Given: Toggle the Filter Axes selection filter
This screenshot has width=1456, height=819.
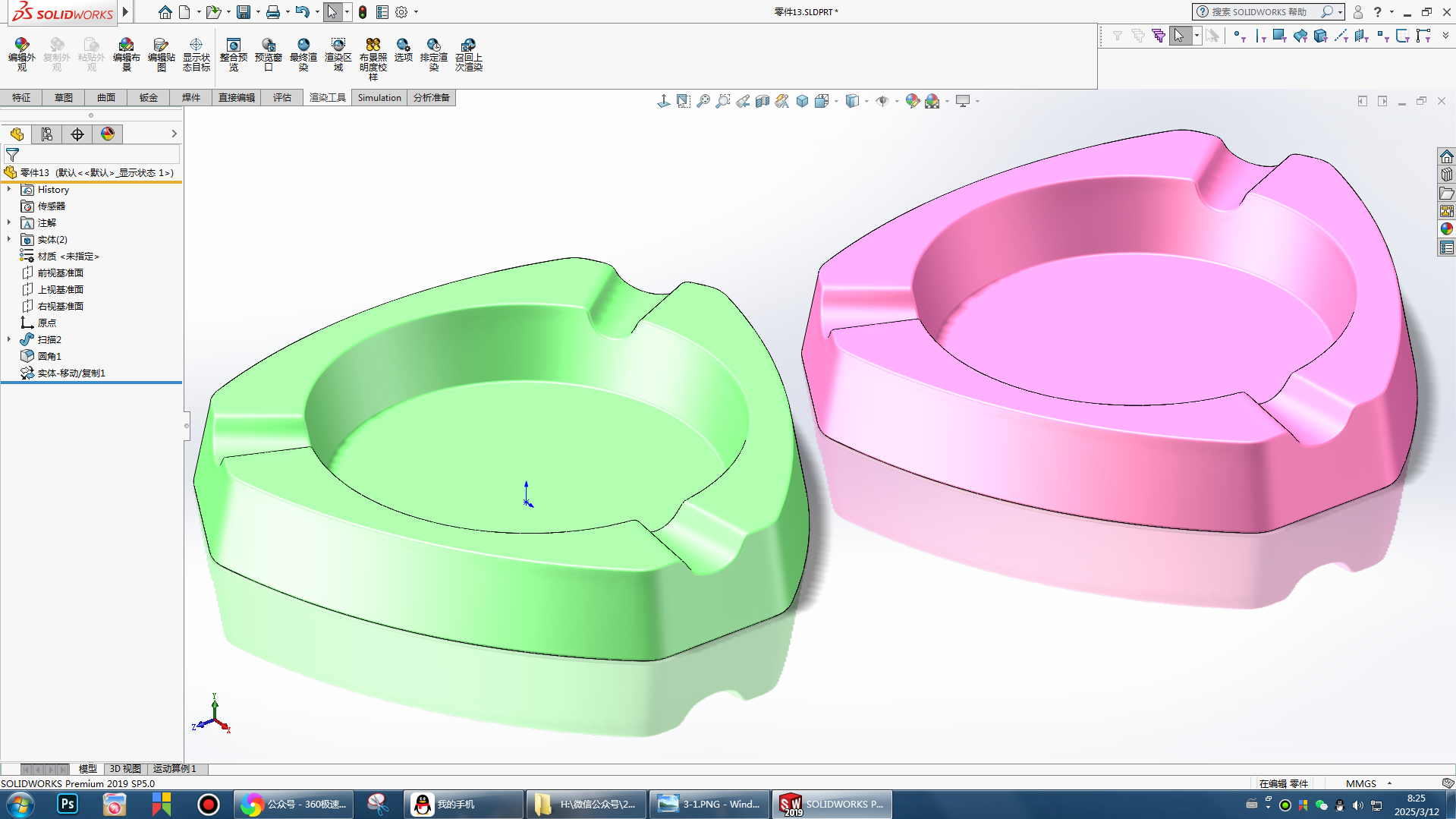Looking at the screenshot, I should tap(1341, 36).
